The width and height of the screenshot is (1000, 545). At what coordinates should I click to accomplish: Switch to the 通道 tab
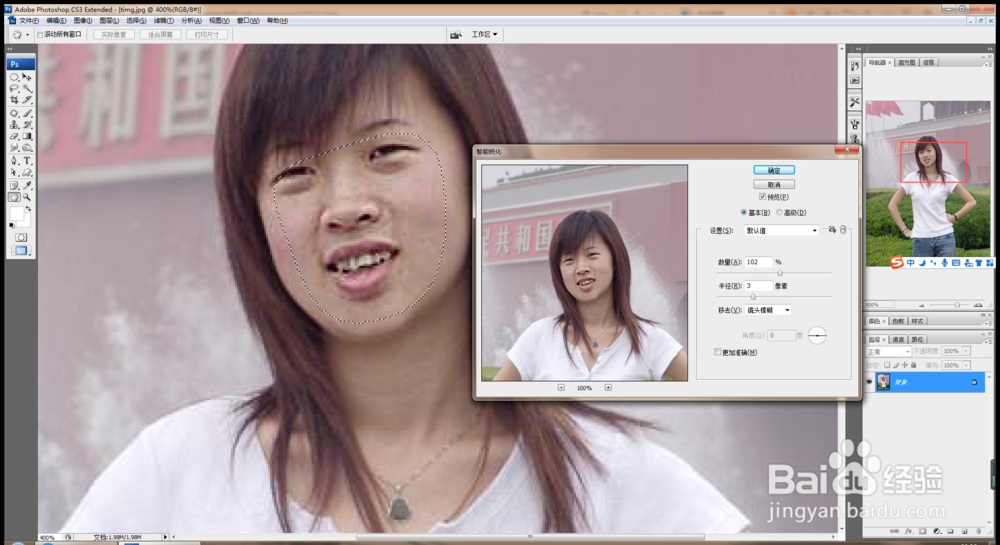(898, 339)
